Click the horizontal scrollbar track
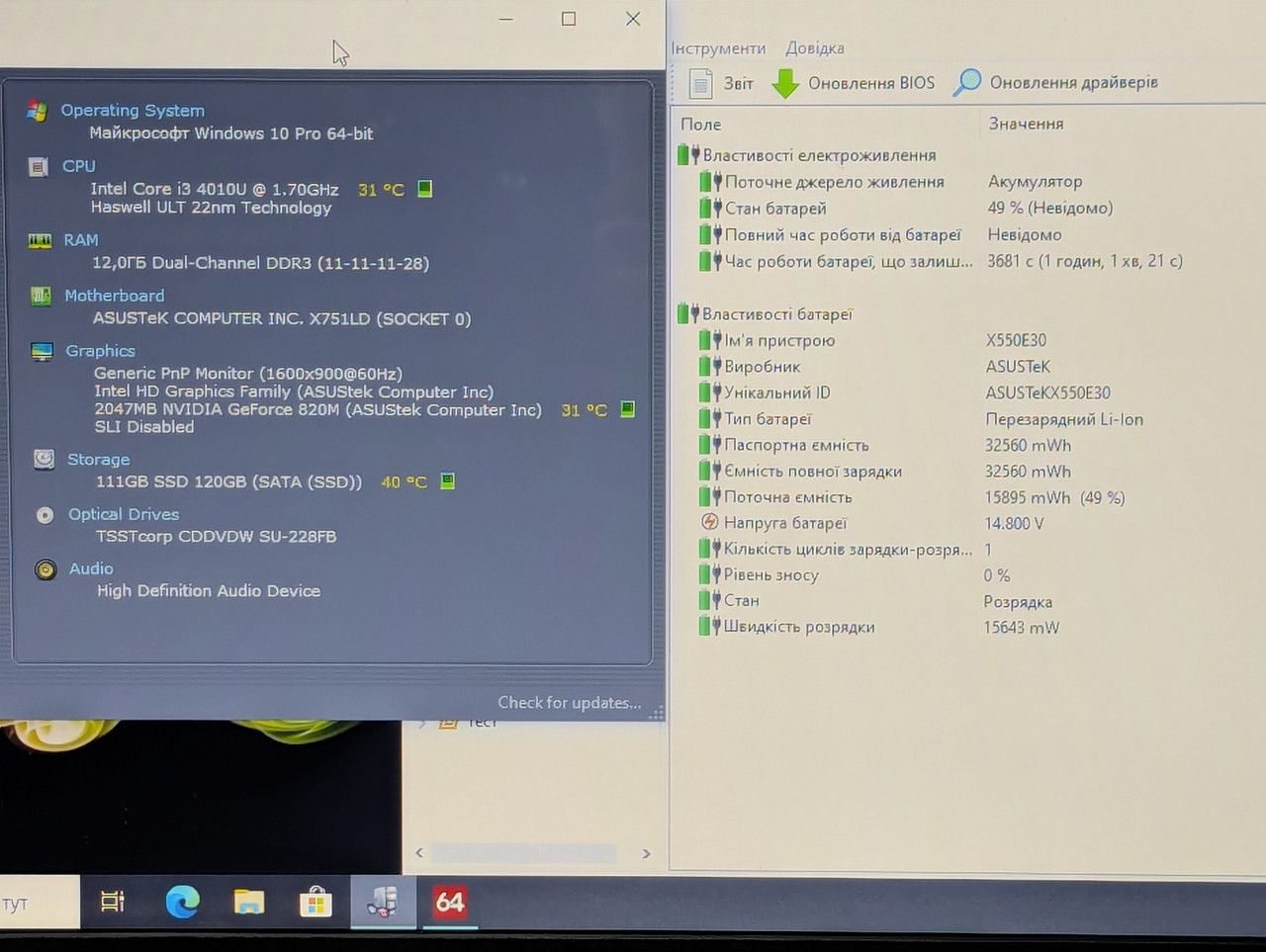The height and width of the screenshot is (952, 1266). coord(525,853)
